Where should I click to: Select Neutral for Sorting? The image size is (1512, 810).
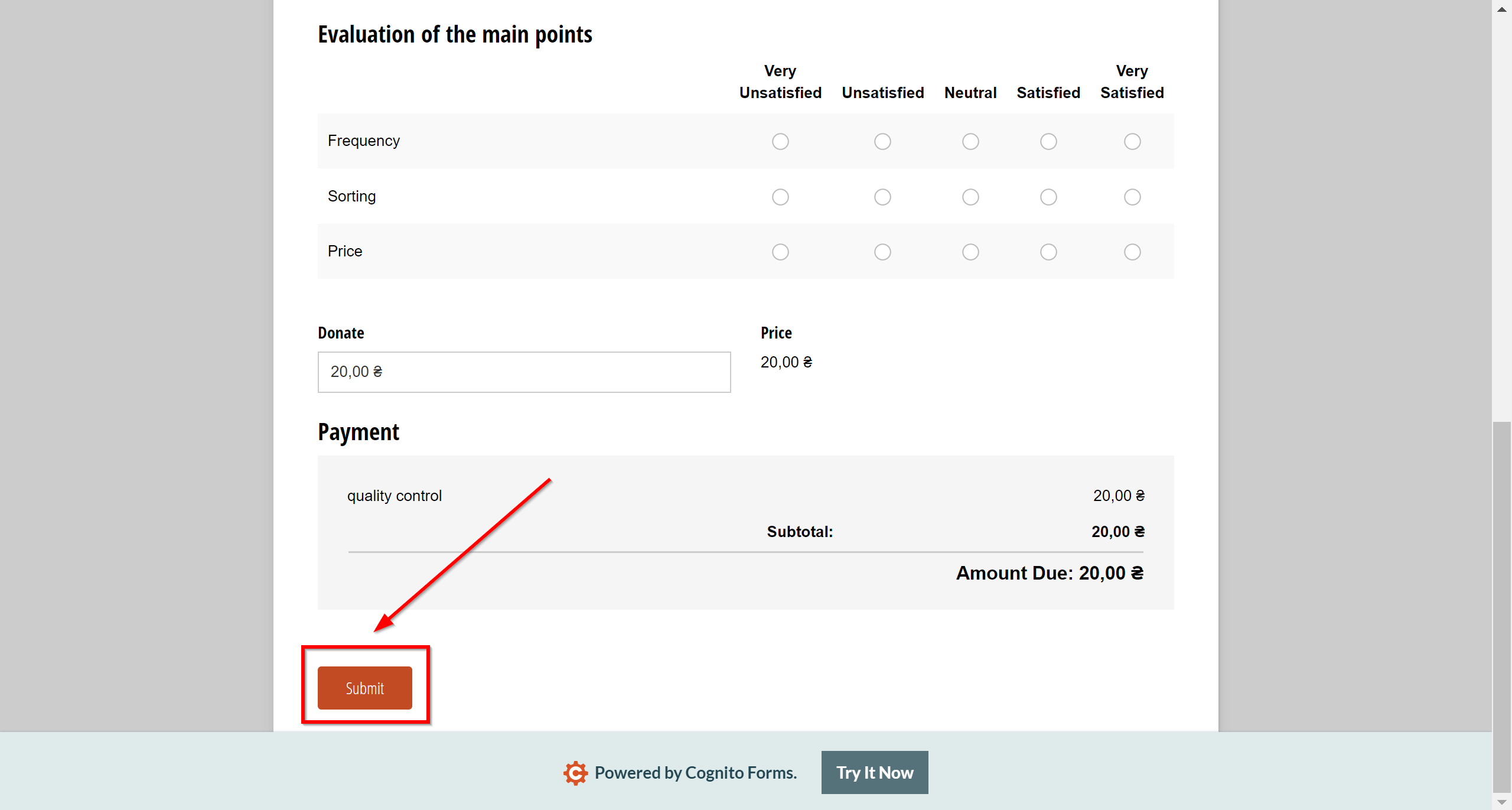coord(970,197)
